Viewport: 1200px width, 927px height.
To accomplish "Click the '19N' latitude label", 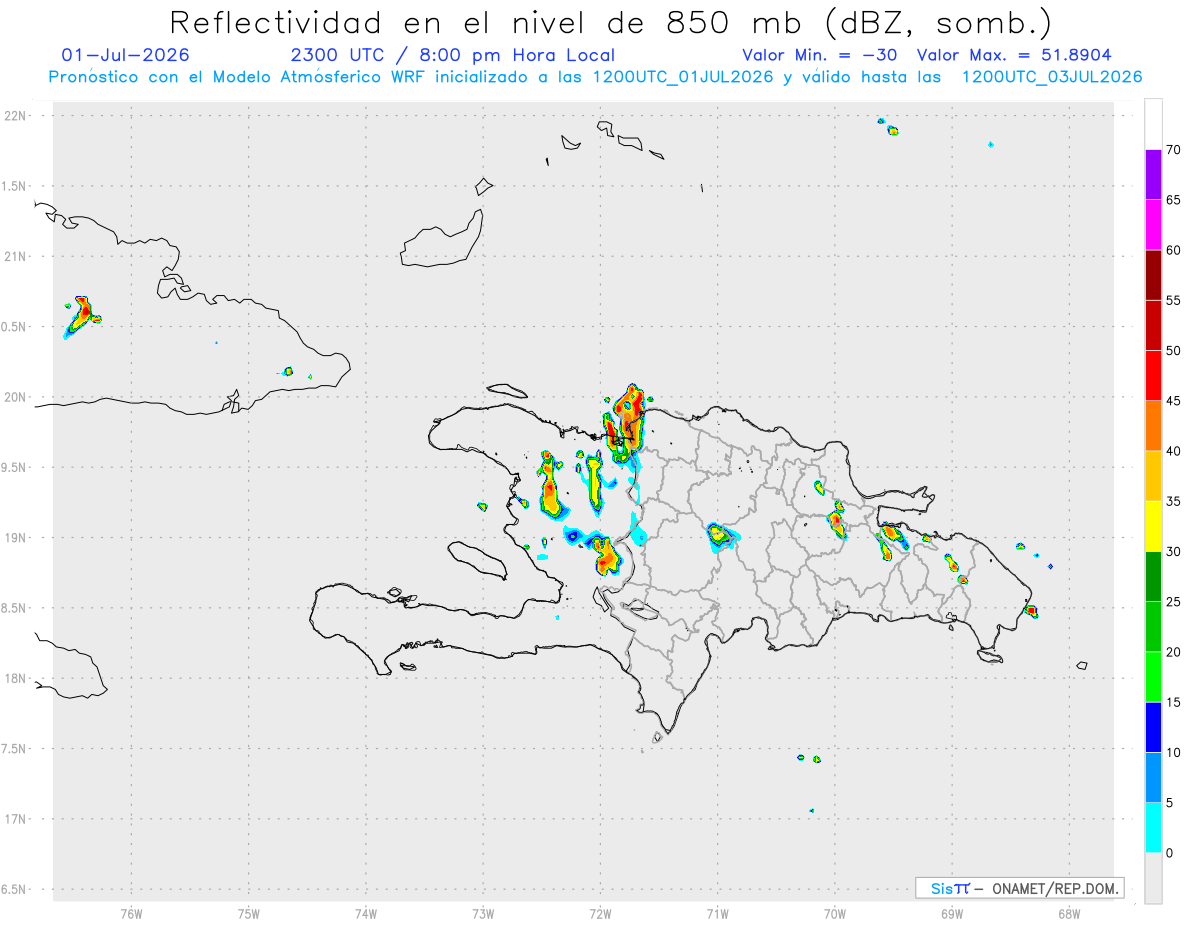I will click(x=17, y=538).
